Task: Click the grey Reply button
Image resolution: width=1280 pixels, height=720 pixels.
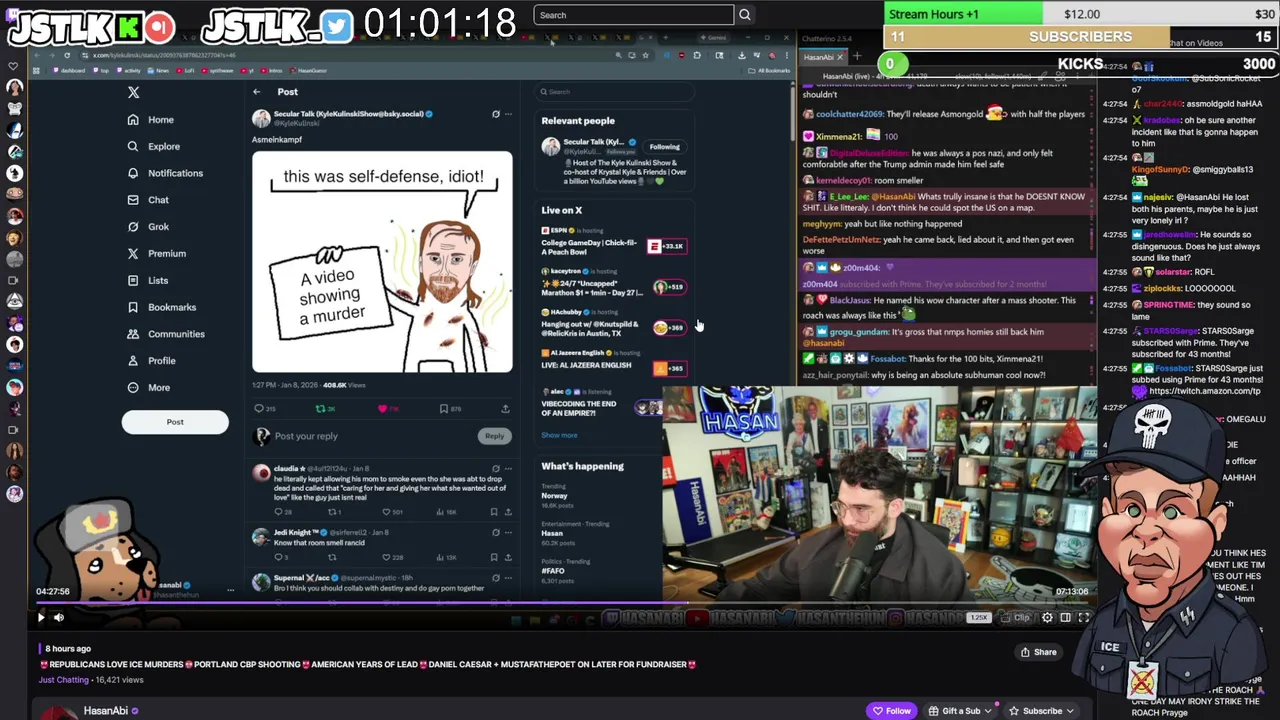Action: [x=495, y=436]
